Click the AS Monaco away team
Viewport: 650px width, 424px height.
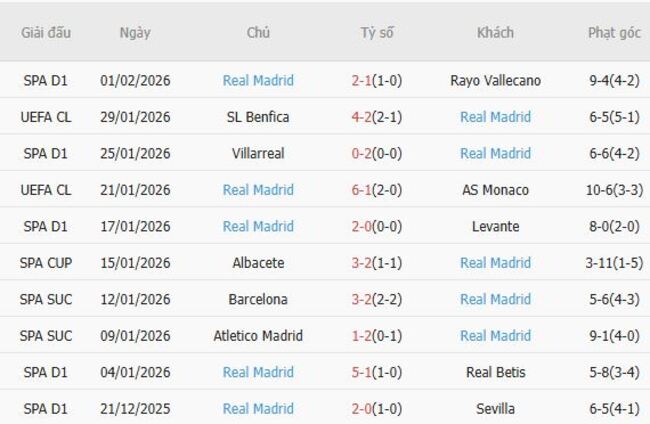coord(495,190)
